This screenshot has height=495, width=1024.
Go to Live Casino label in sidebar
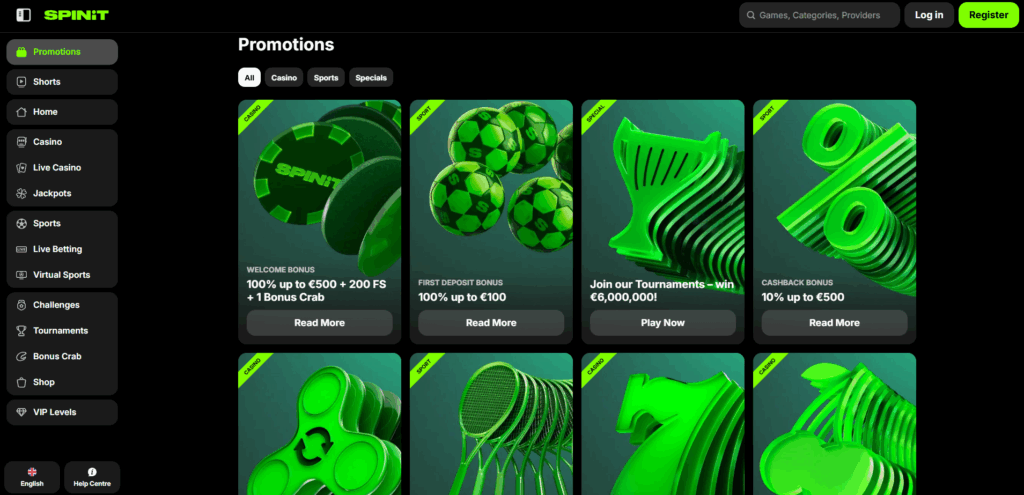[x=57, y=168]
